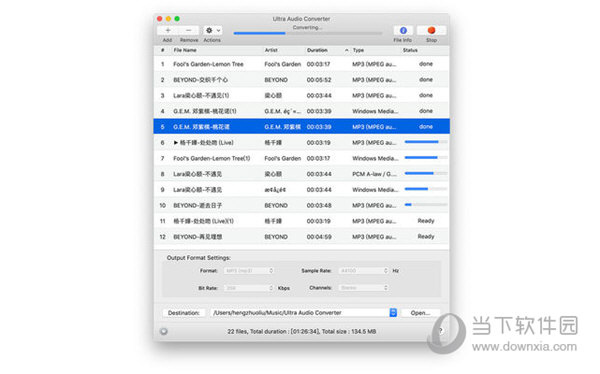
Task: Select row 9 Lara file name
Action: coord(197,189)
